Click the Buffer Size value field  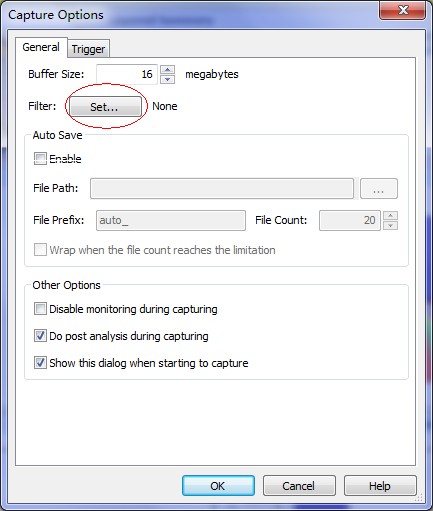[x=127, y=74]
